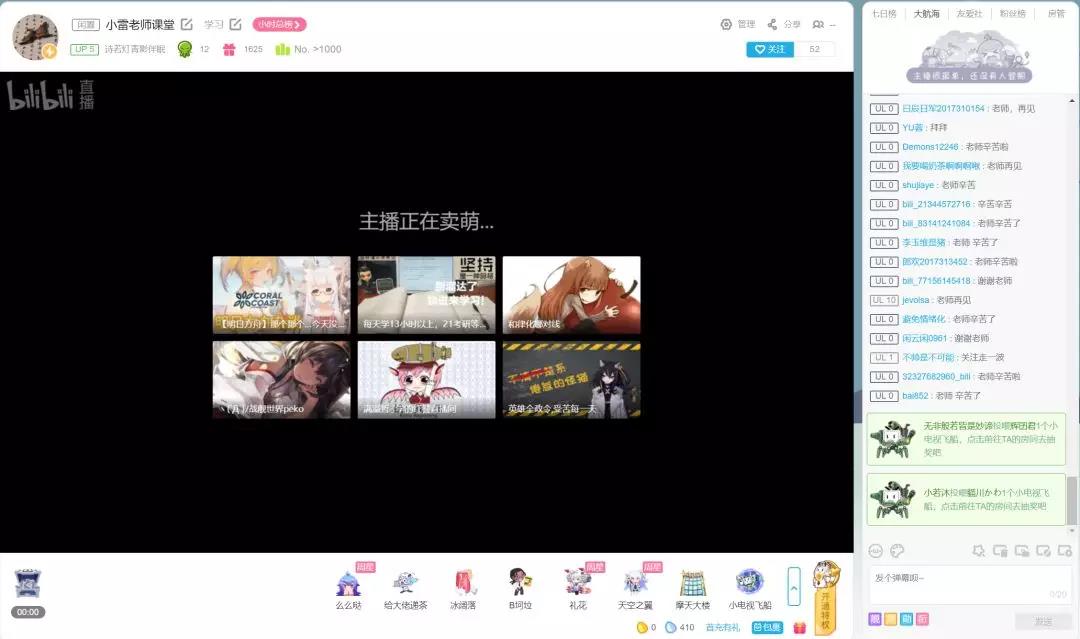1080x639 pixels.
Task: Click the 开通特权 privilege banner
Action: (x=825, y=598)
